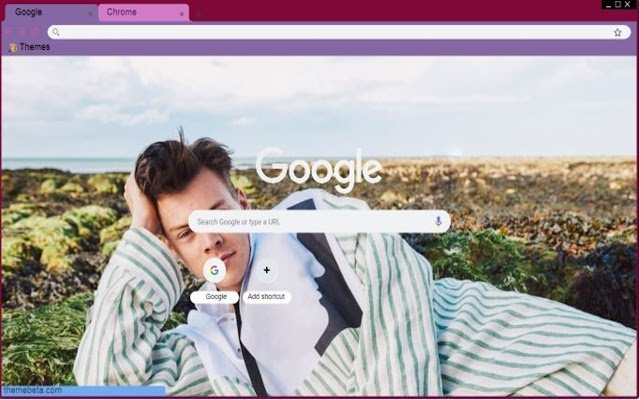Image resolution: width=640 pixels, height=400 pixels.
Task: Click the magnifier icon in address bar
Action: (56, 32)
